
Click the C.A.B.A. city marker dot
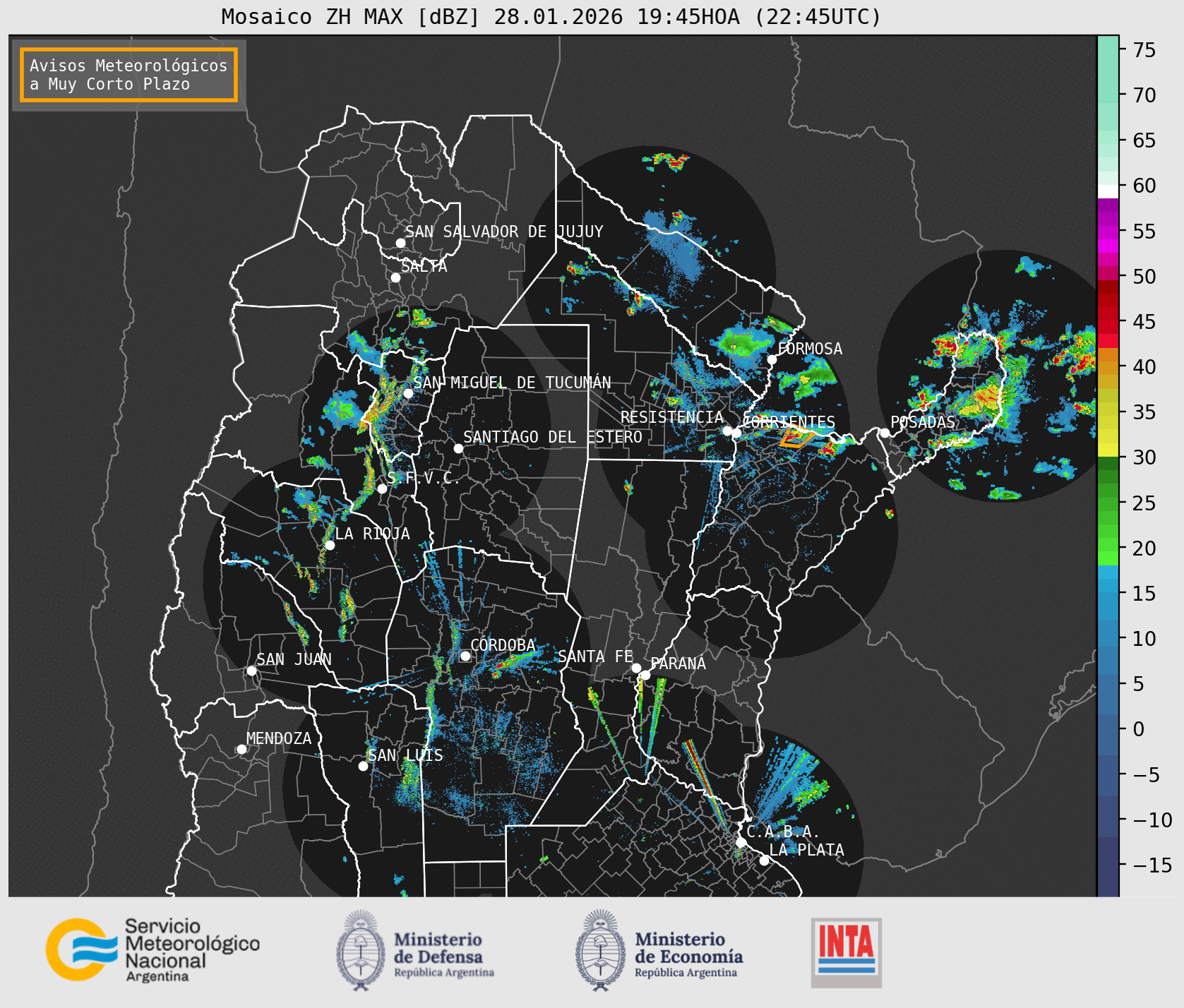tap(741, 842)
